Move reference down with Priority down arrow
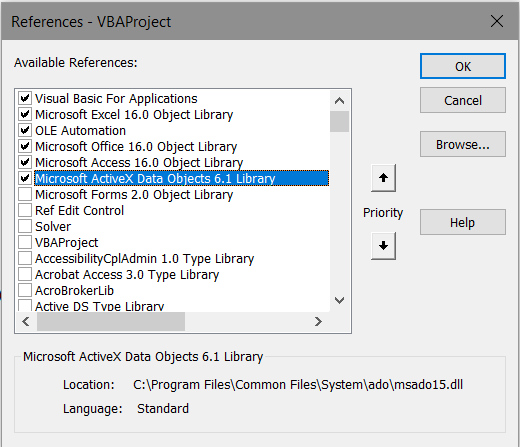 click(383, 246)
